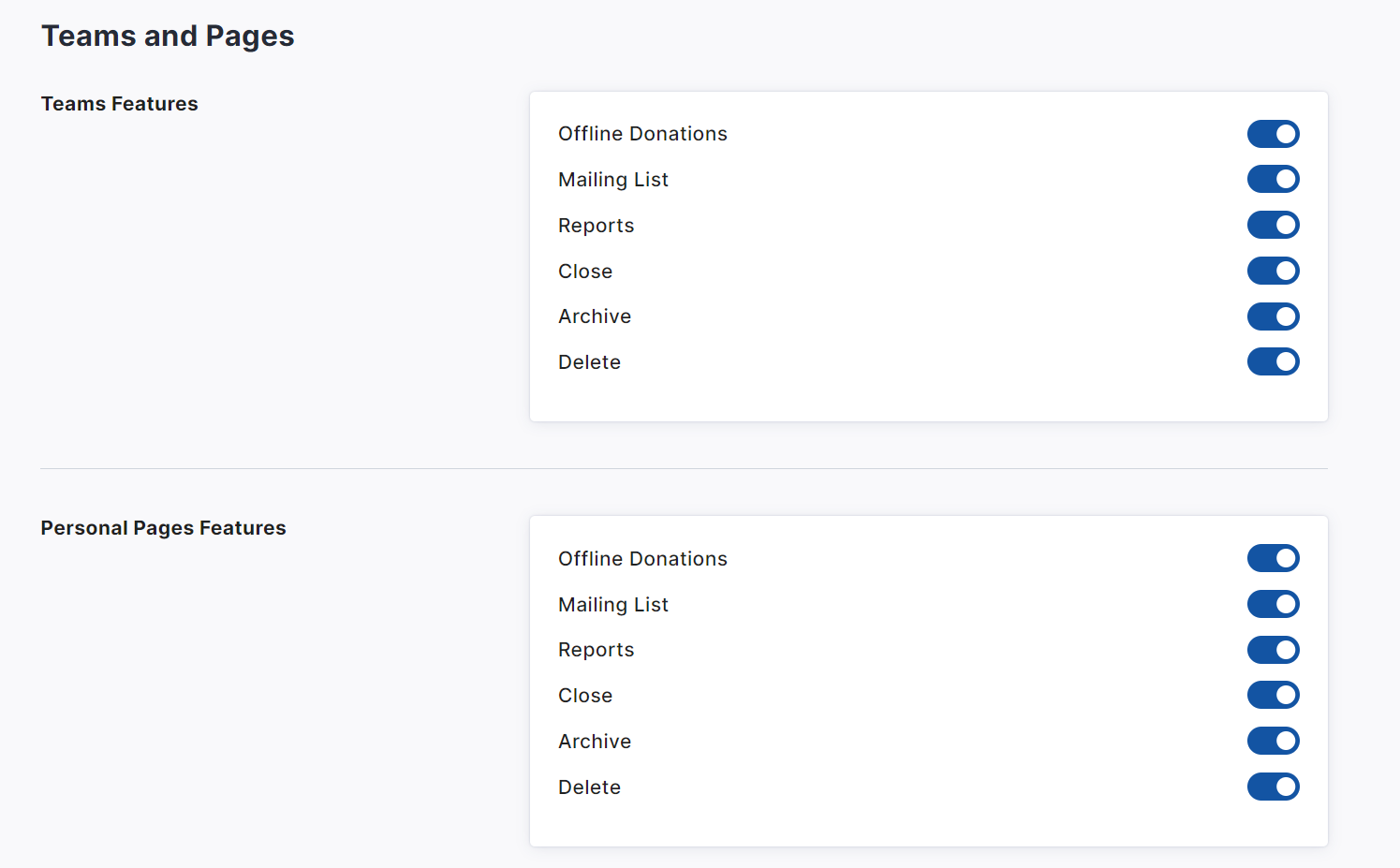Viewport: 1400px width, 868px height.
Task: Disable Archive toggle in Personal Pages Features
Action: [x=1273, y=741]
